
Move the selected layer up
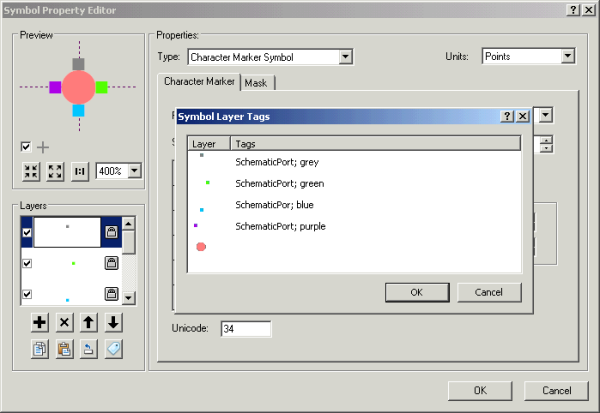[89, 322]
